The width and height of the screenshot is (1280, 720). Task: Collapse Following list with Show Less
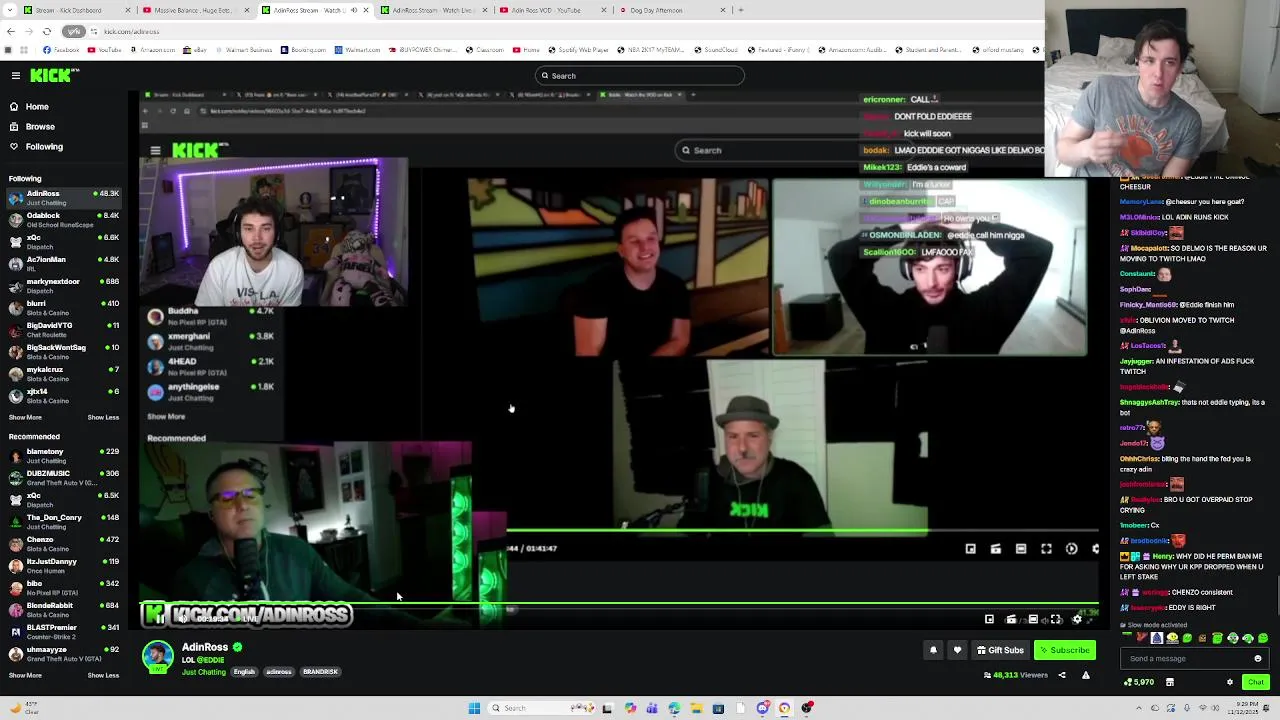click(x=103, y=417)
